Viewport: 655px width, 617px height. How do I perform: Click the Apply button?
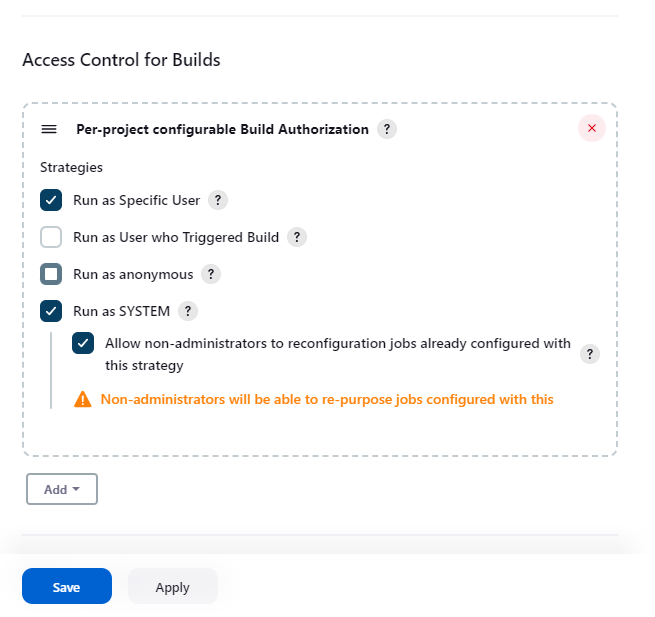click(x=172, y=587)
